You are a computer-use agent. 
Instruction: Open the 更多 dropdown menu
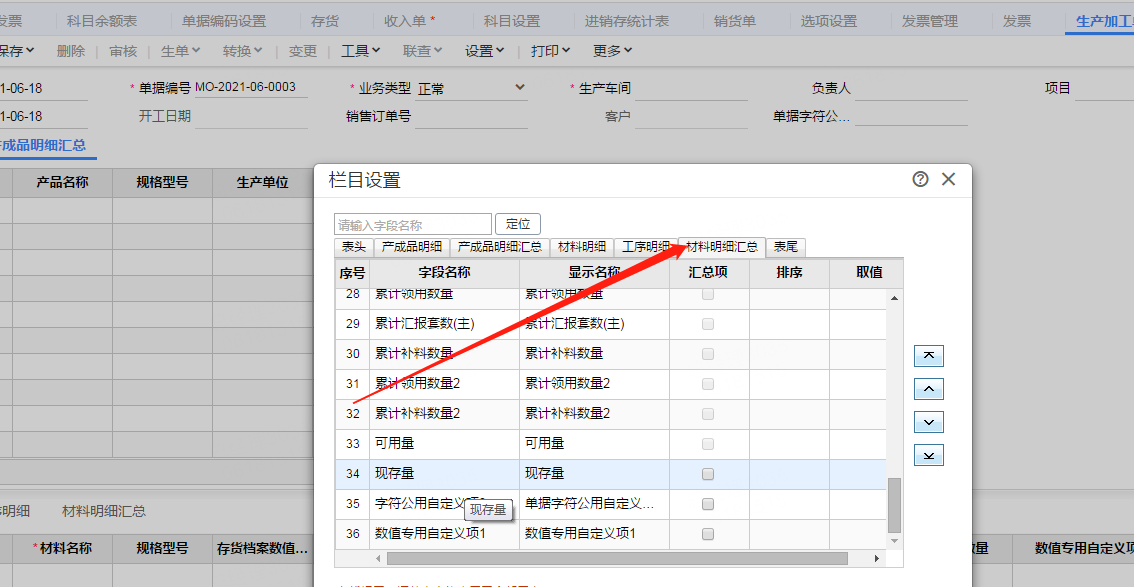point(613,51)
